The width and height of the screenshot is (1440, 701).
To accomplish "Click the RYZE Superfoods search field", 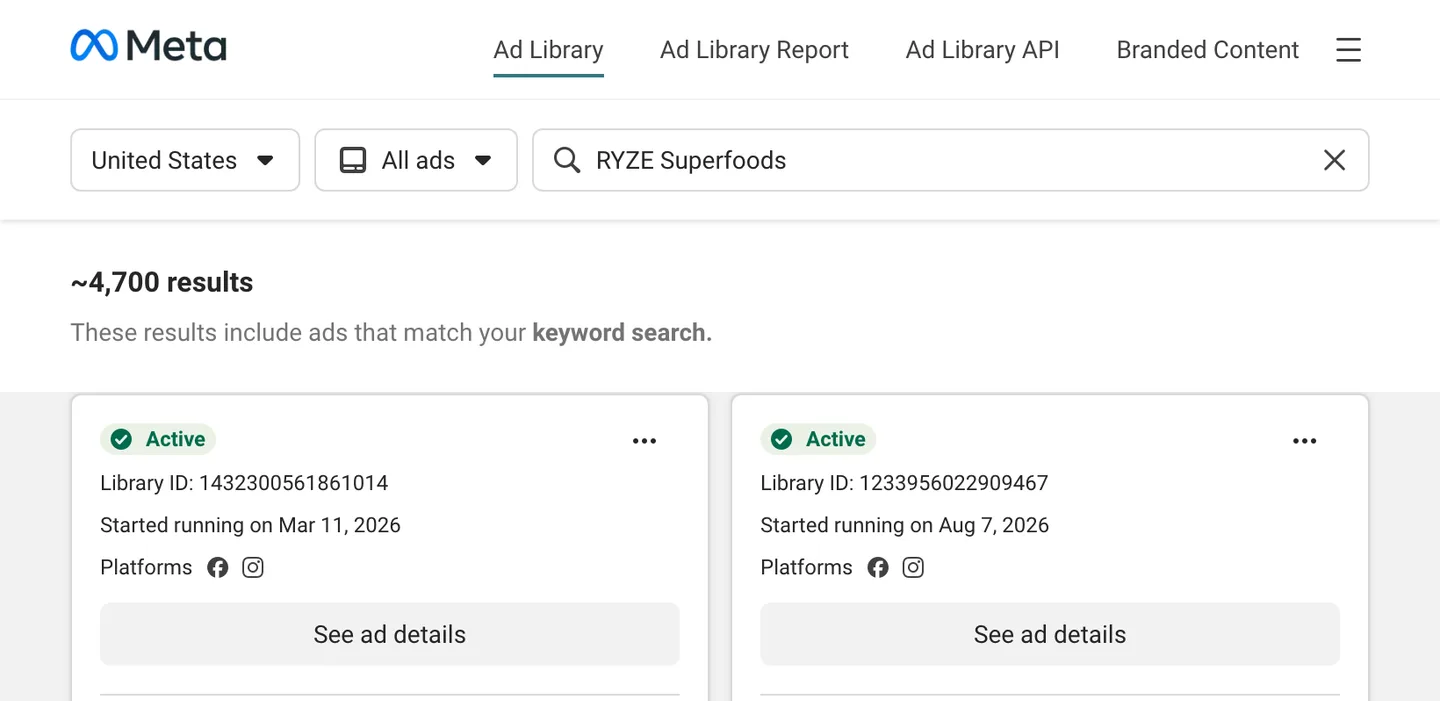I will [x=950, y=160].
